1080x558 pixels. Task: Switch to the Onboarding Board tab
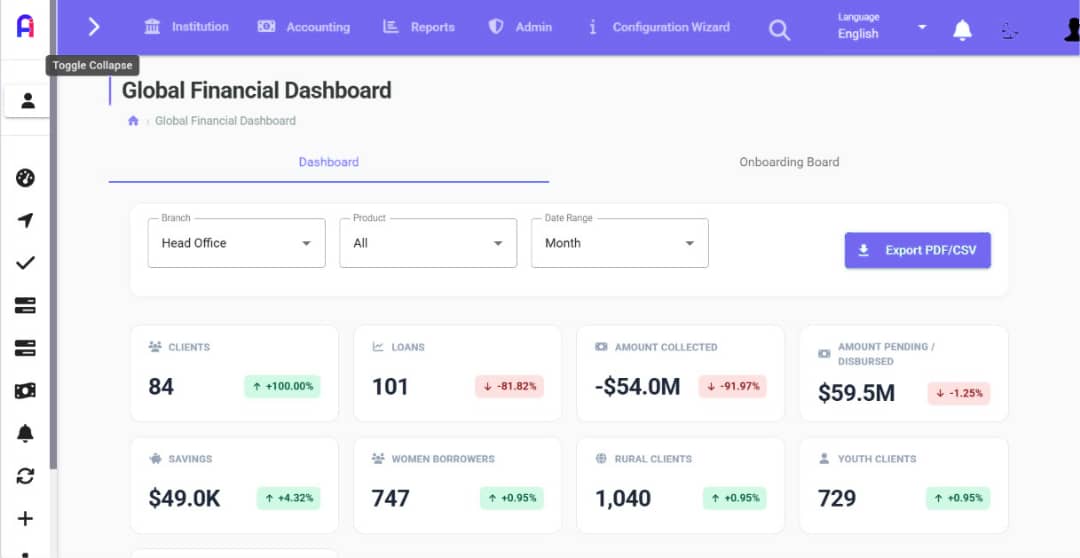tap(789, 163)
